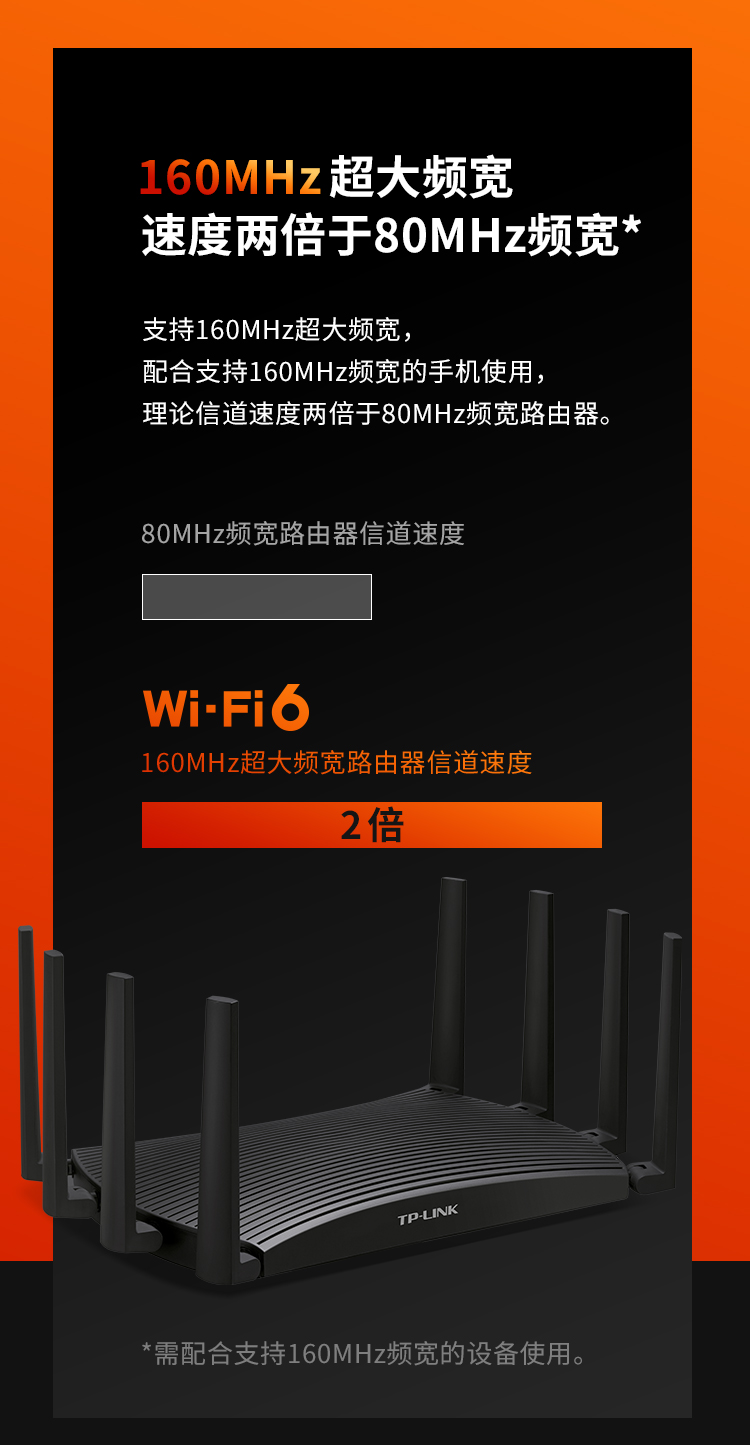Screen dimensions: 750x1445
Task: Click the router's far-right antenna
Action: pyautogui.click(x=665, y=1060)
